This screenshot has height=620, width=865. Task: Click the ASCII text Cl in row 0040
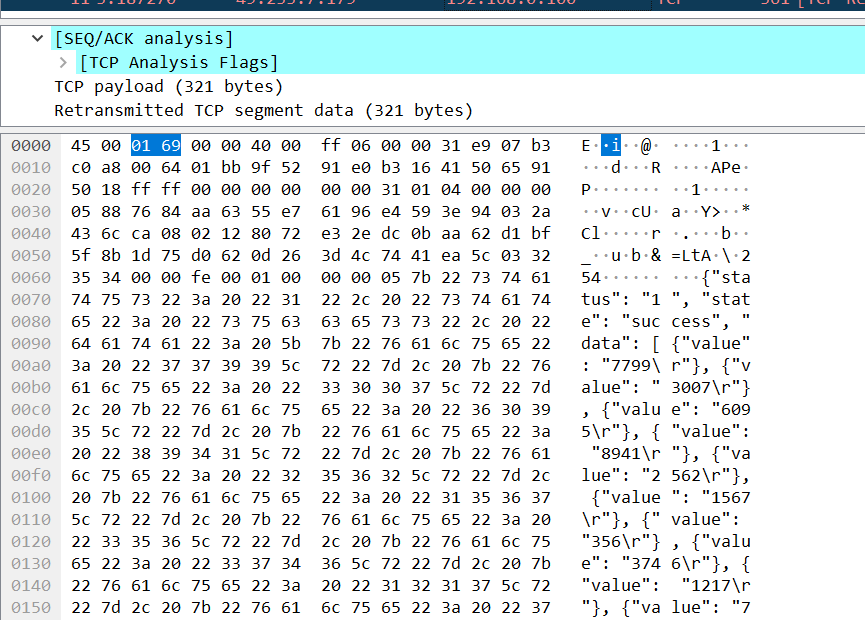[x=592, y=234]
